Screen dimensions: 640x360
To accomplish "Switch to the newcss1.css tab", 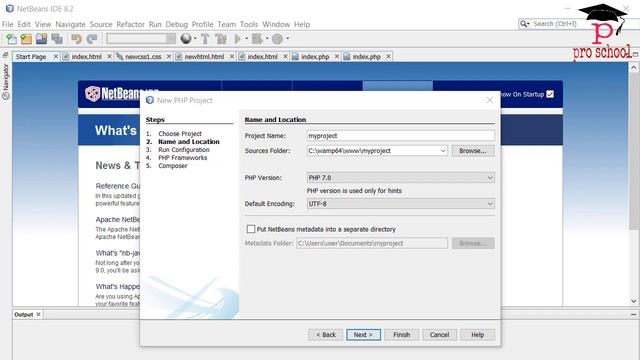I will (x=143, y=57).
